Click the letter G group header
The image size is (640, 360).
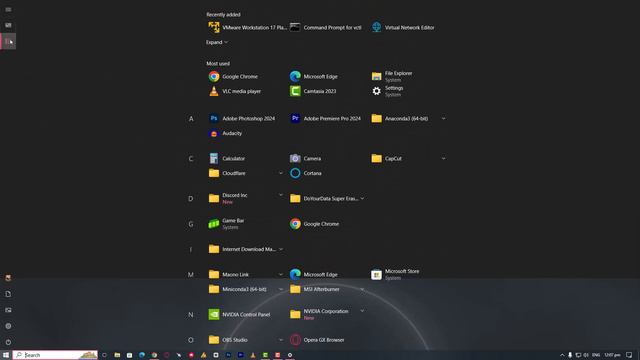191,224
